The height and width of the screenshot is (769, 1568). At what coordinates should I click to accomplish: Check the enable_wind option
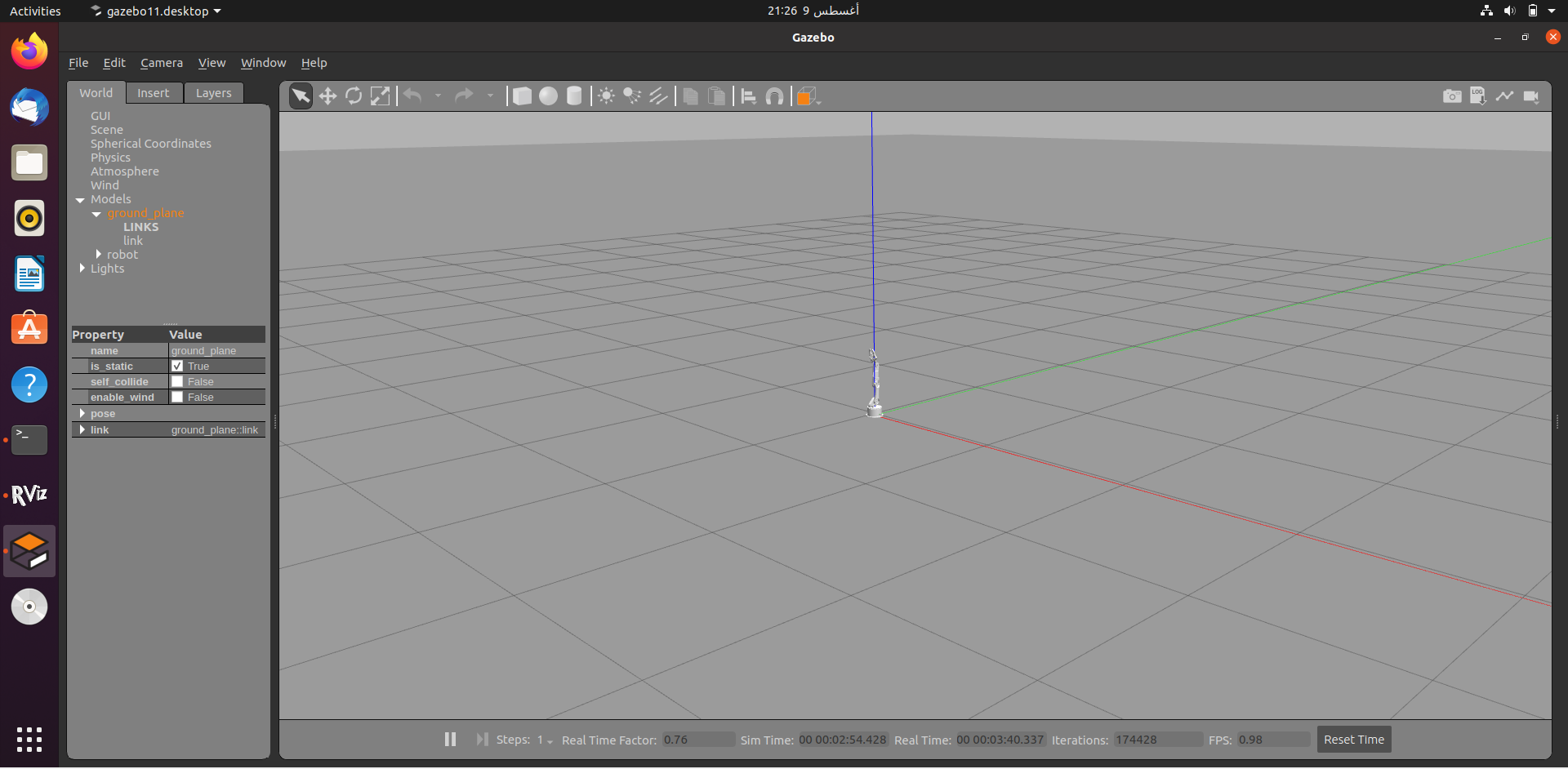tap(178, 397)
